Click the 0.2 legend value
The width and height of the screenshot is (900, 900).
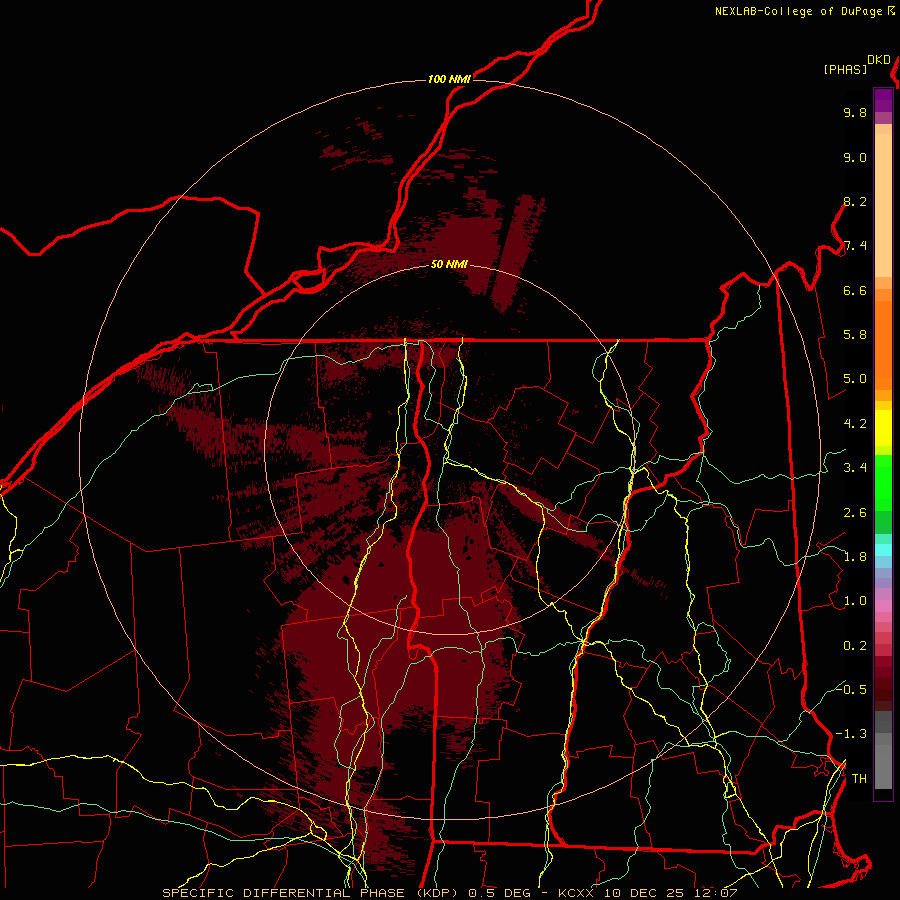855,646
